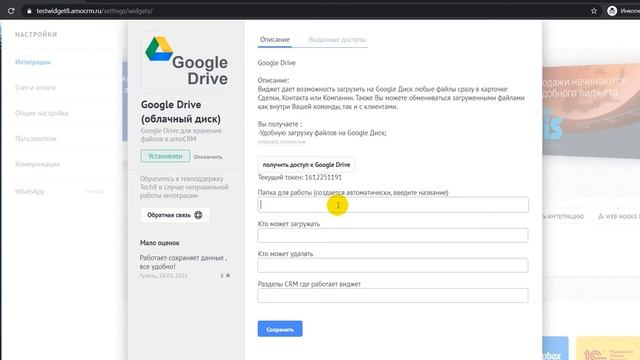This screenshot has width=640, height=360.
Task: Click the Мало оценок heading
Action: (x=160, y=243)
